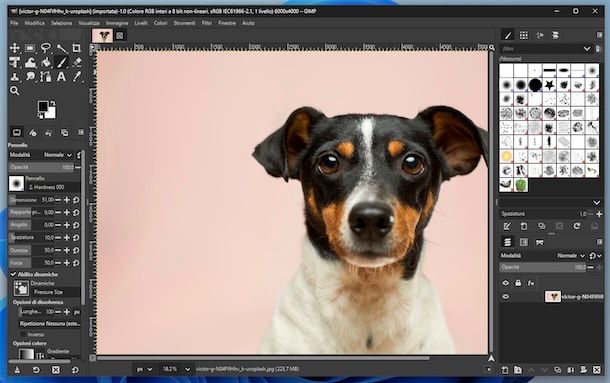This screenshot has height=383, width=610.
Task: Select the Color Picker eyedropper tool
Action: tap(77, 77)
